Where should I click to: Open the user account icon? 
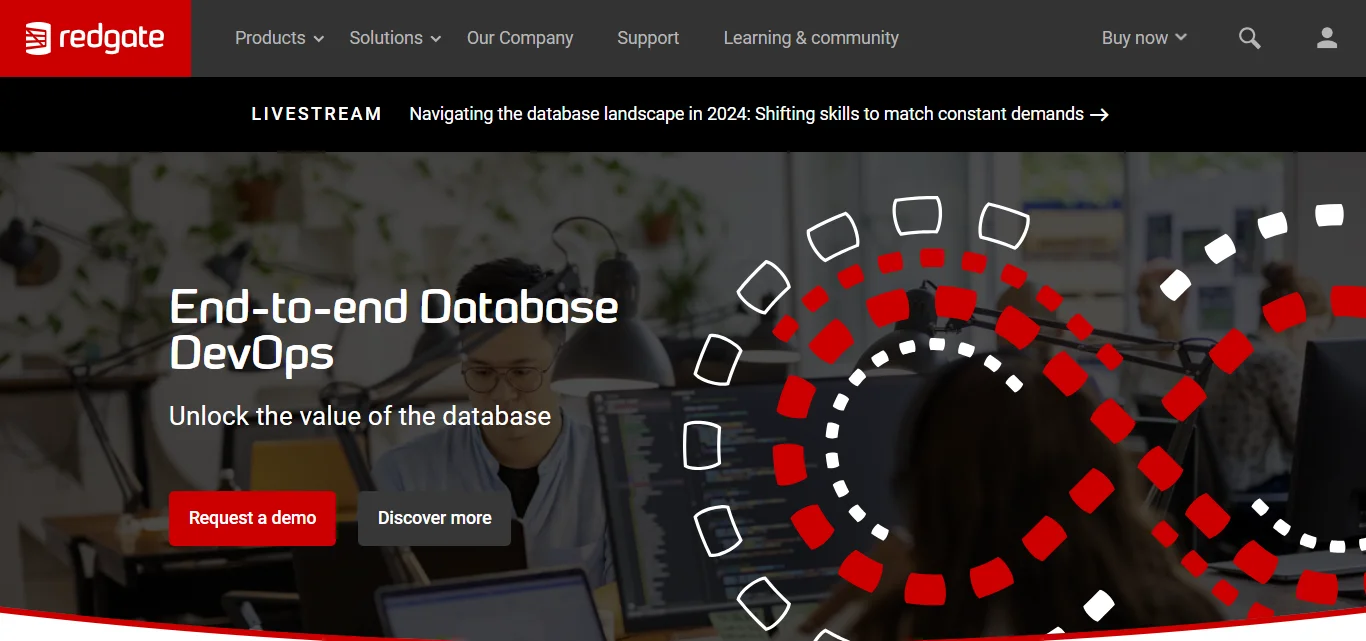(x=1327, y=38)
